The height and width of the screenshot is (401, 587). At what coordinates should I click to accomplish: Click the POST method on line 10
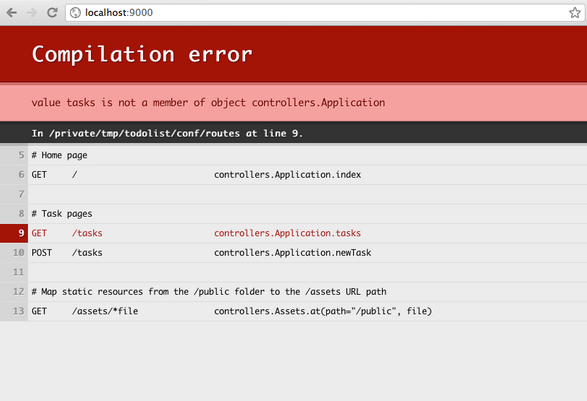tap(42, 253)
